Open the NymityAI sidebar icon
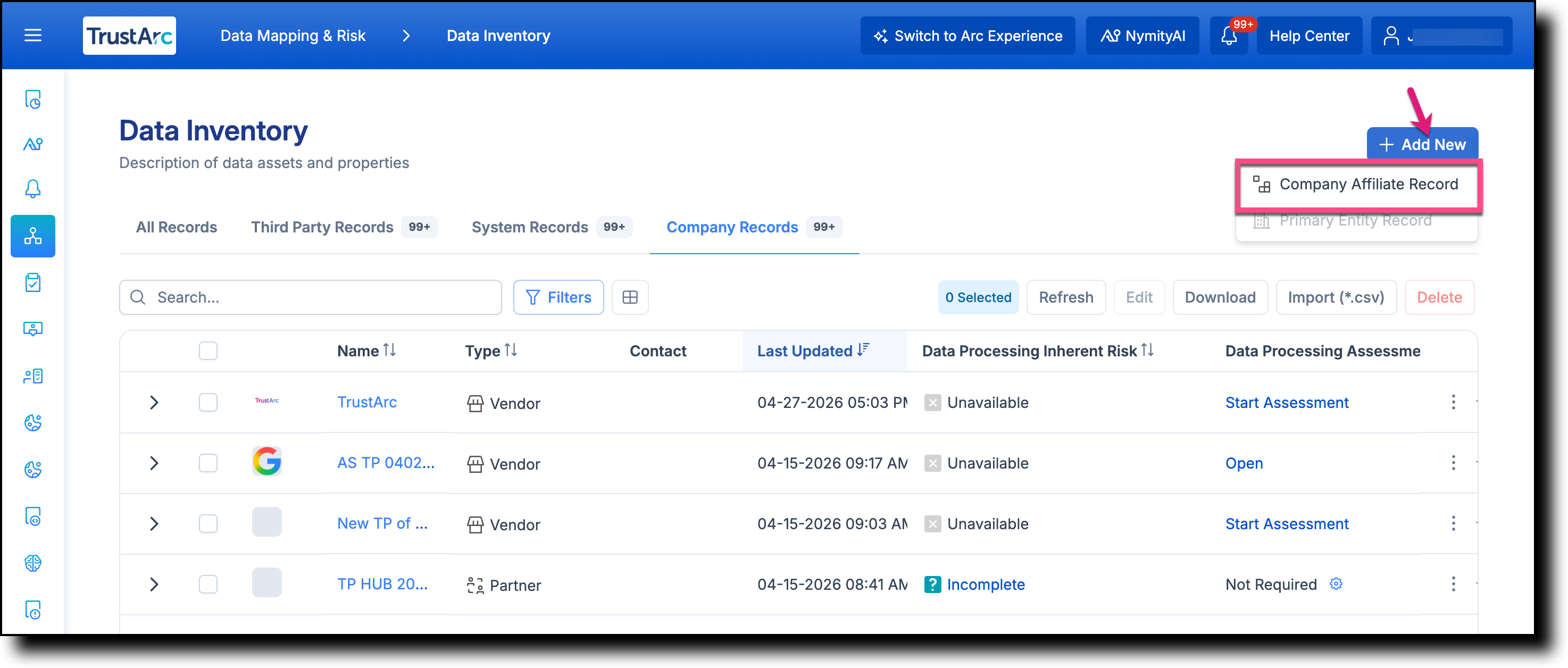This screenshot has width=1568, height=668. 33,144
